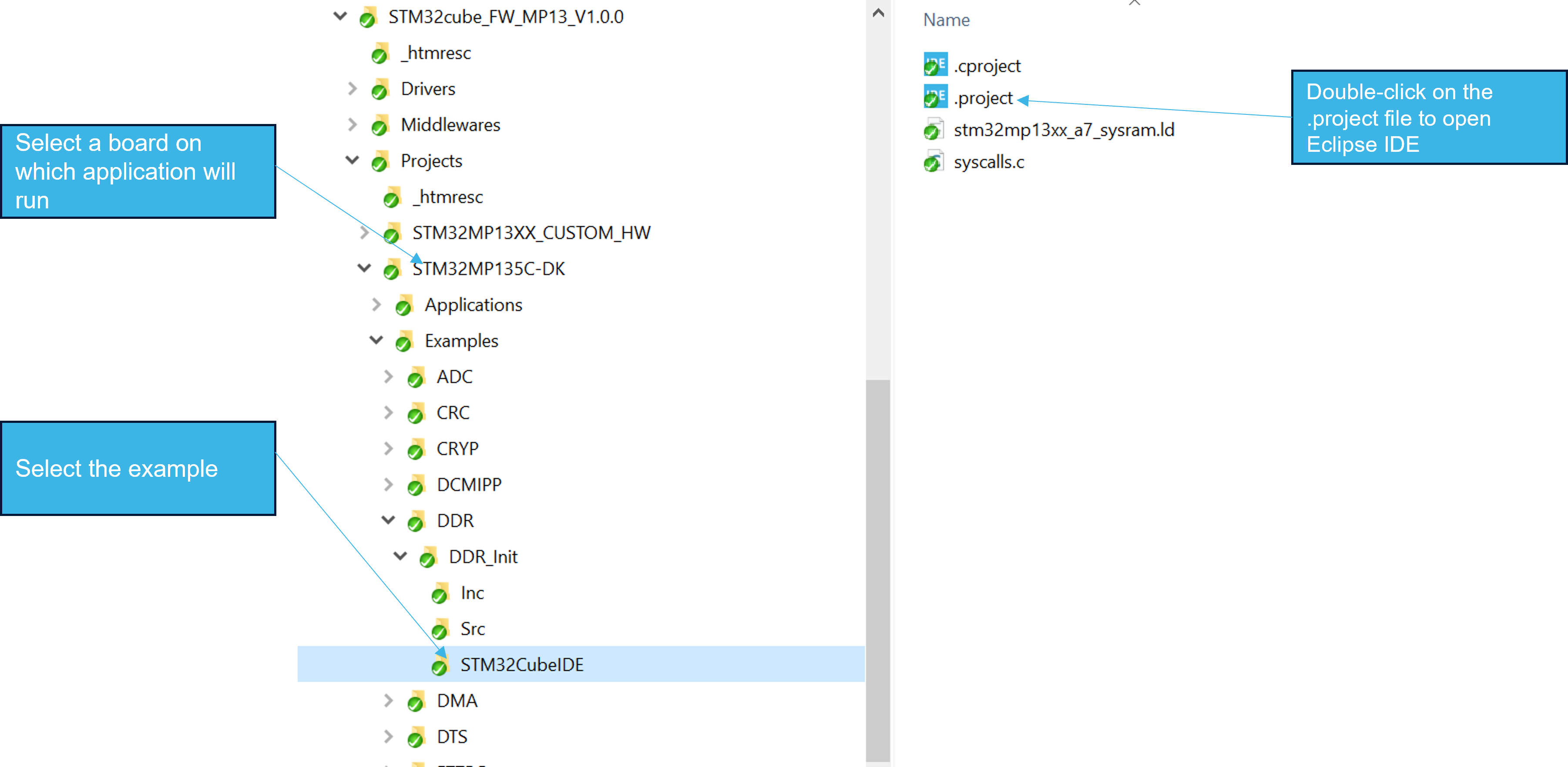Click the Examples folder icon
Viewport: 1568px width, 767px height.
click(x=404, y=340)
